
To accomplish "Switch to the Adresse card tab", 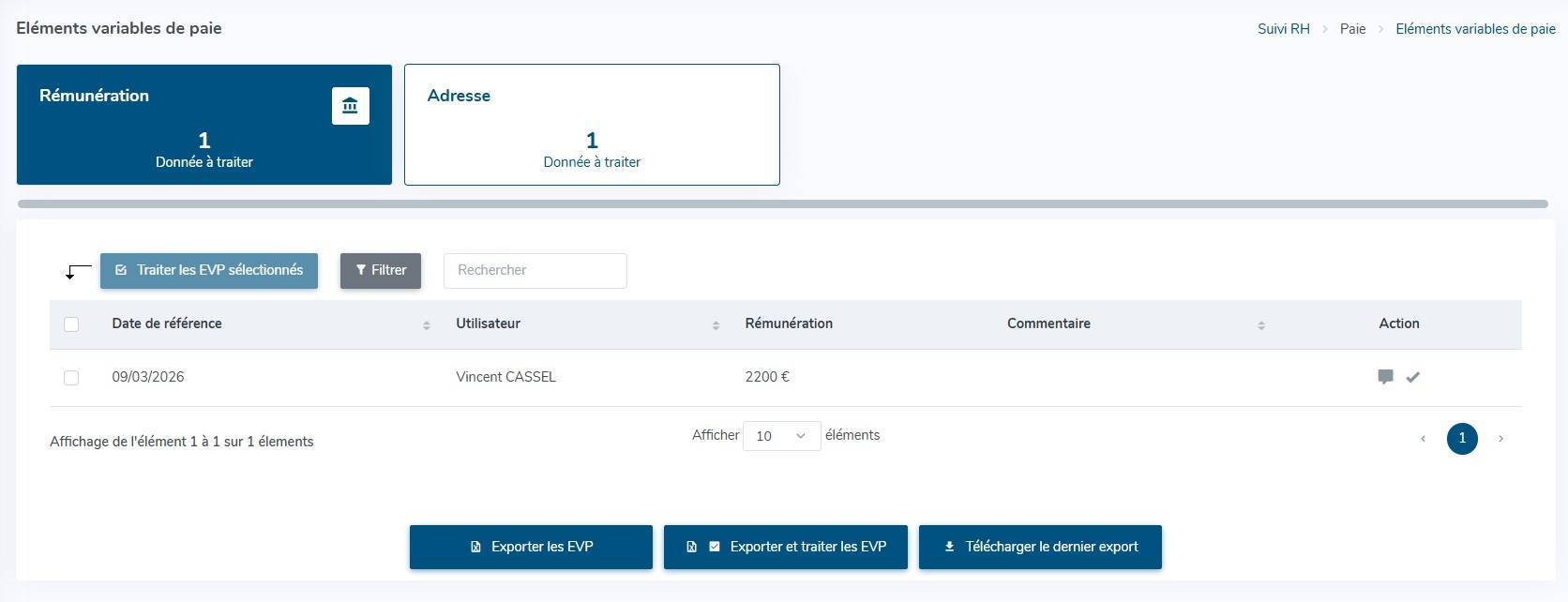I will coord(592,125).
